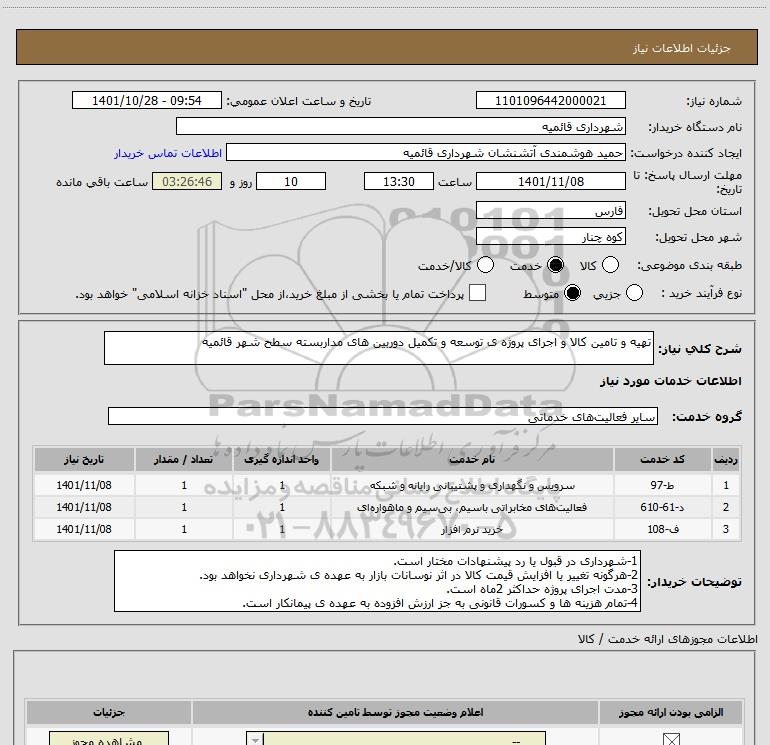Click service code ف-108 cell
This screenshot has height=745, width=770.
click(x=662, y=529)
